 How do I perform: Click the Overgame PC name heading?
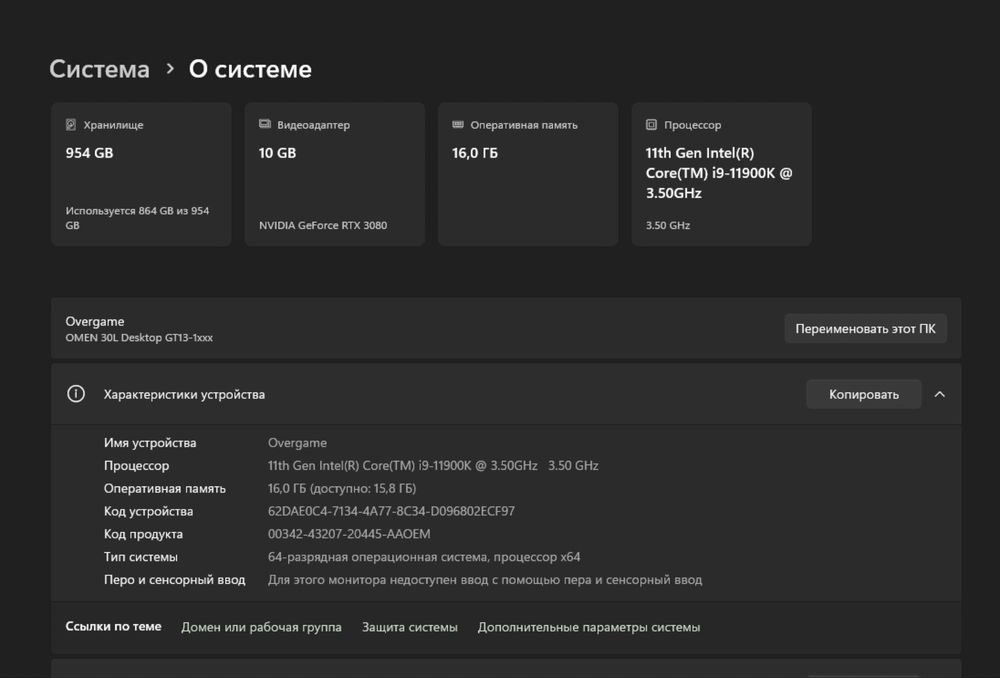pos(95,321)
